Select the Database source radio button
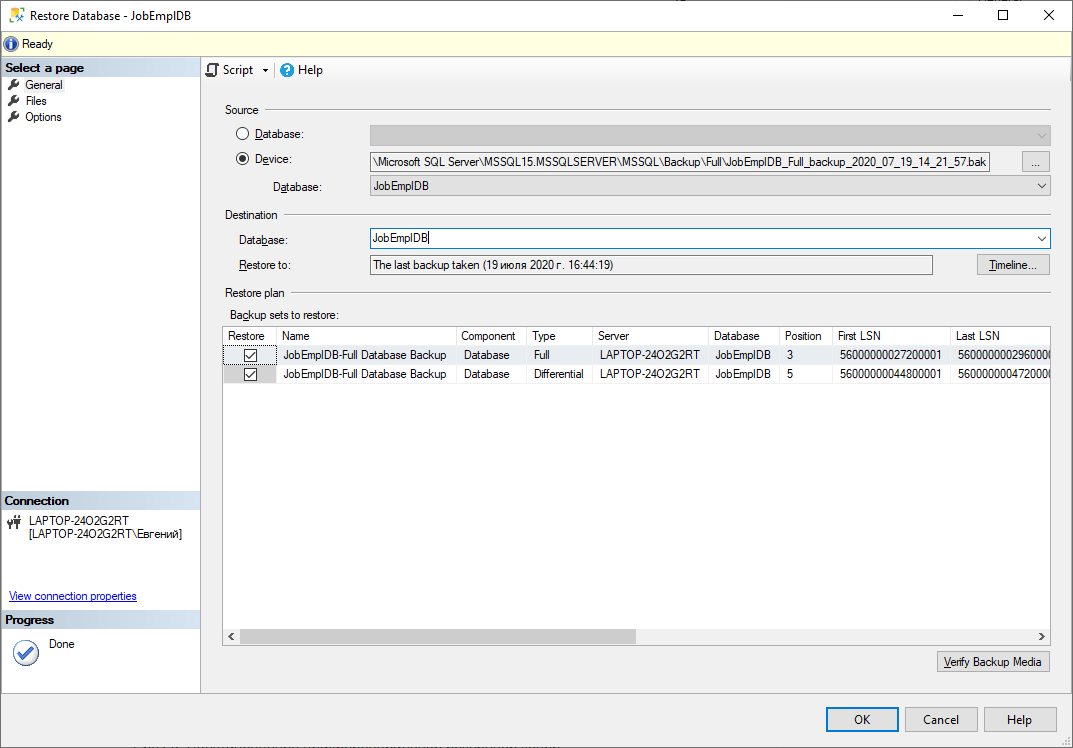 tap(241, 133)
